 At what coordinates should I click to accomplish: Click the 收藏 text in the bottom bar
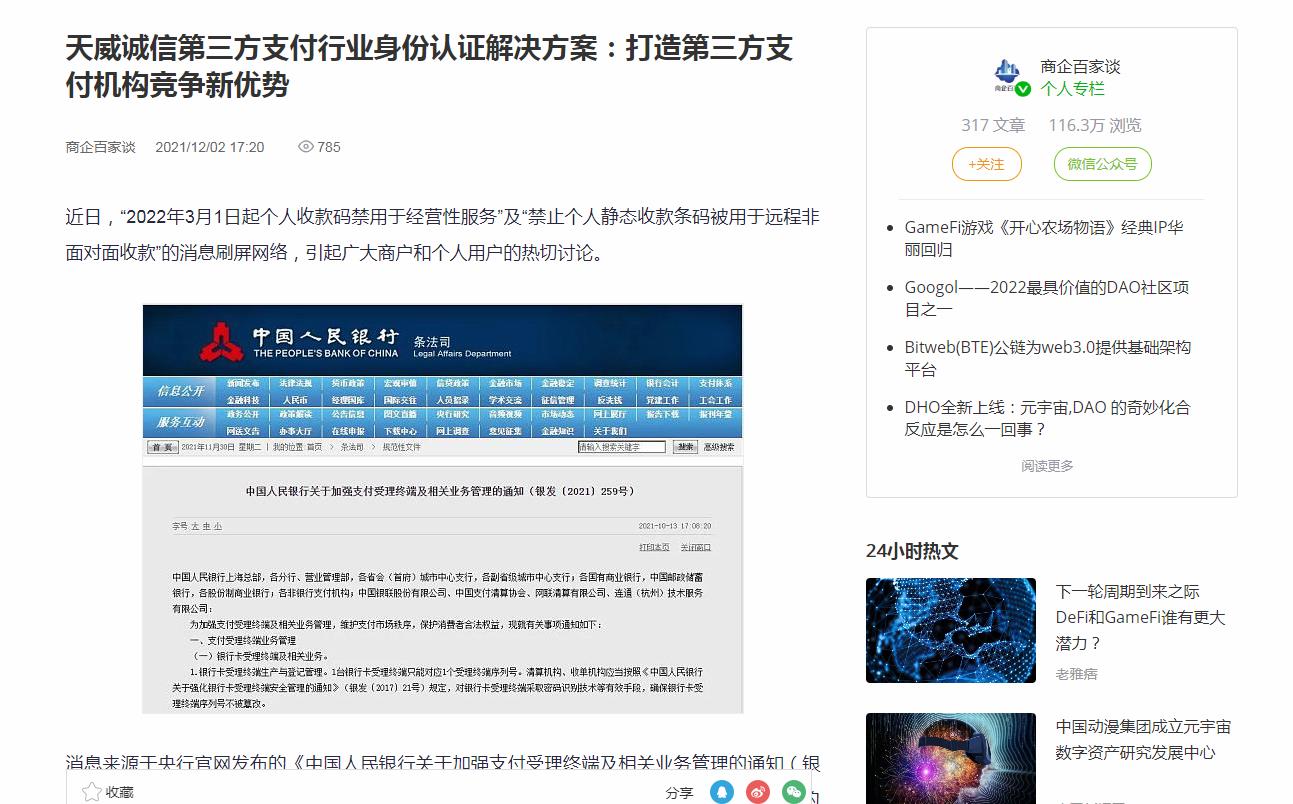120,792
